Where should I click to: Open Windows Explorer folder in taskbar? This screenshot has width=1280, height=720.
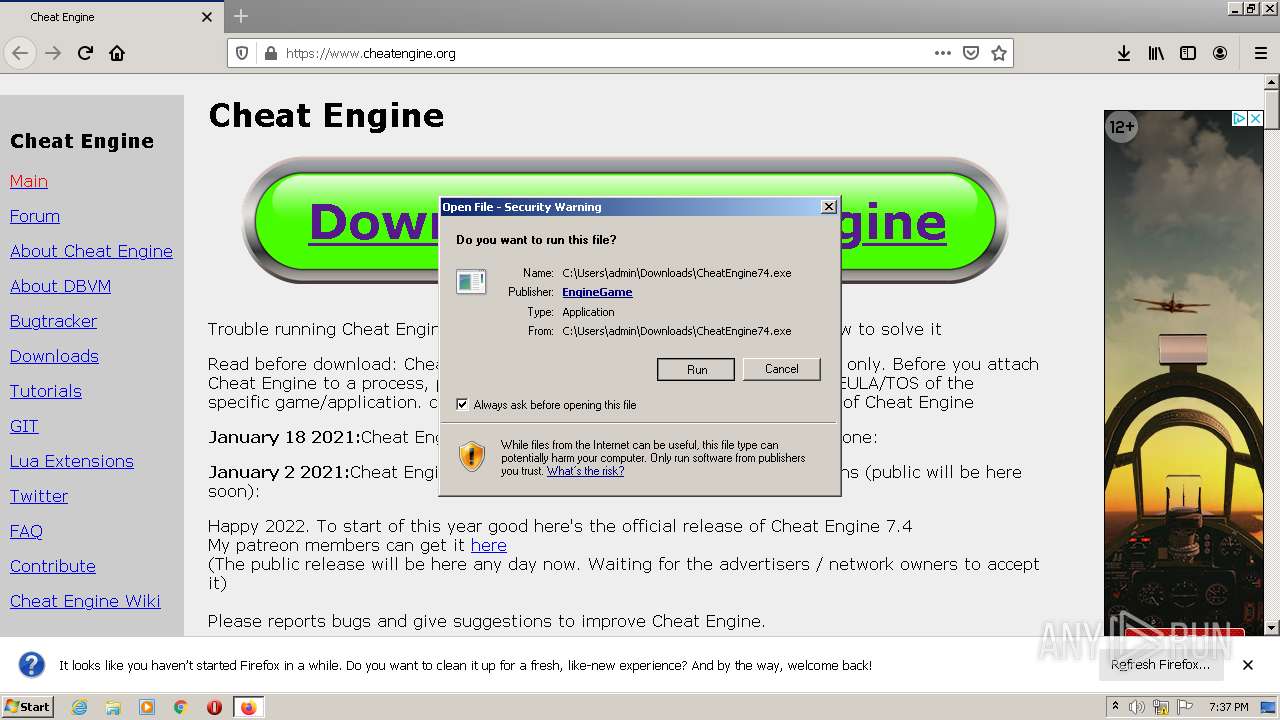113,707
